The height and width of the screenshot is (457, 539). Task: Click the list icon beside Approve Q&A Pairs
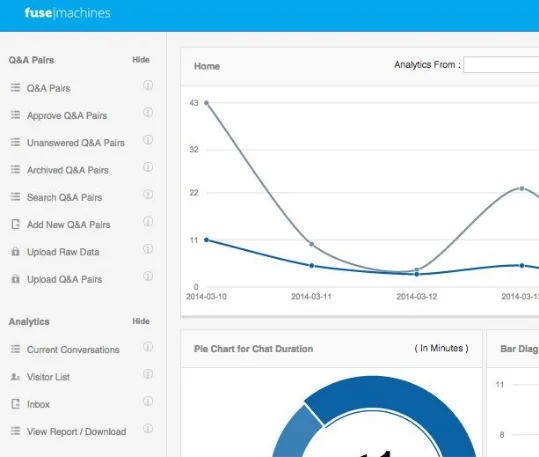click(15, 115)
